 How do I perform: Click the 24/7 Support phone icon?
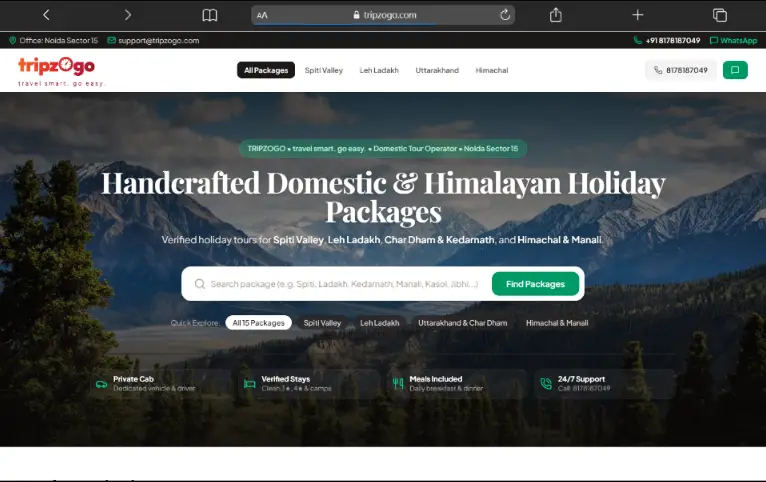(x=546, y=384)
